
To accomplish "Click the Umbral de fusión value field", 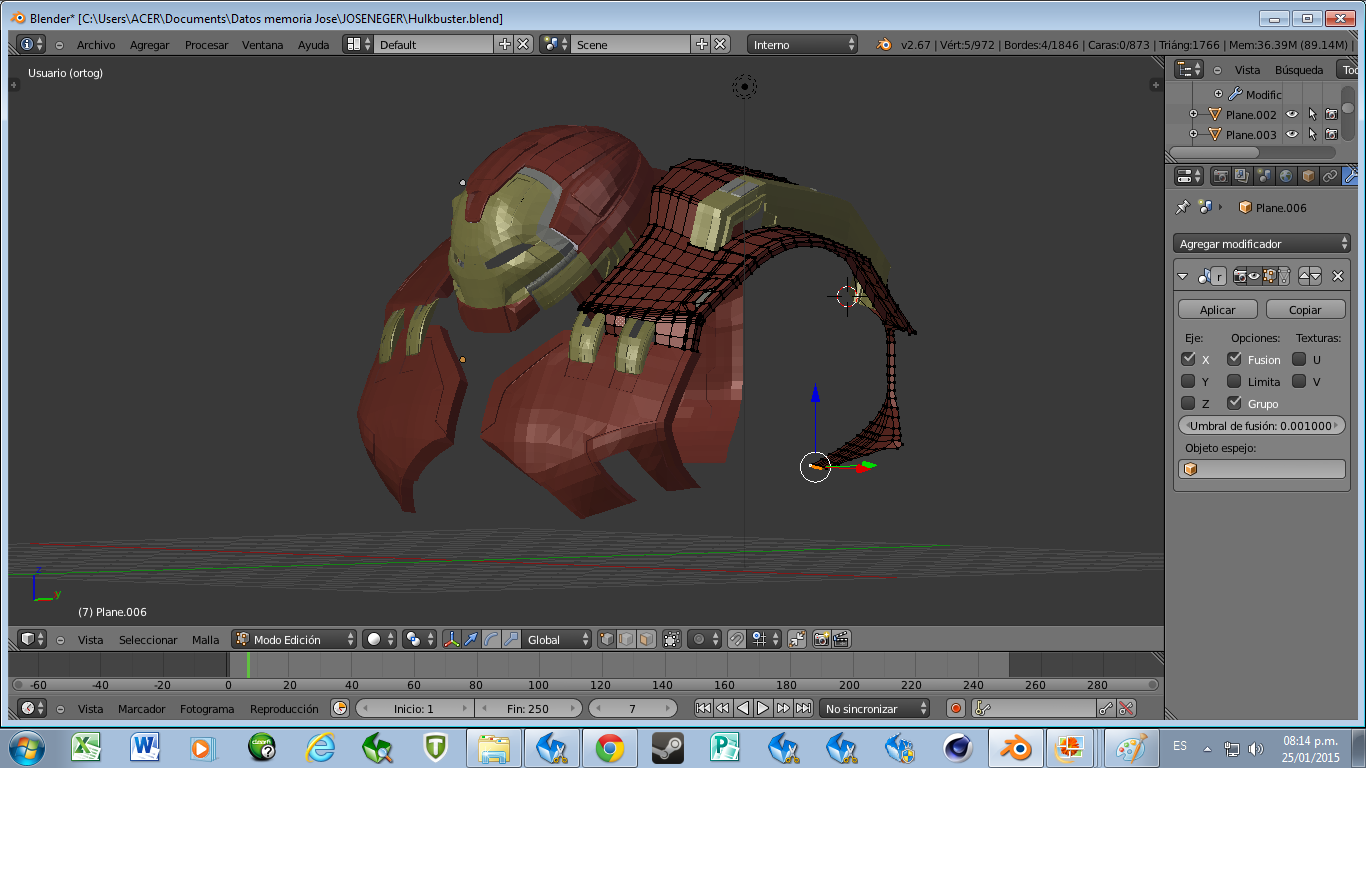I will point(1262,425).
